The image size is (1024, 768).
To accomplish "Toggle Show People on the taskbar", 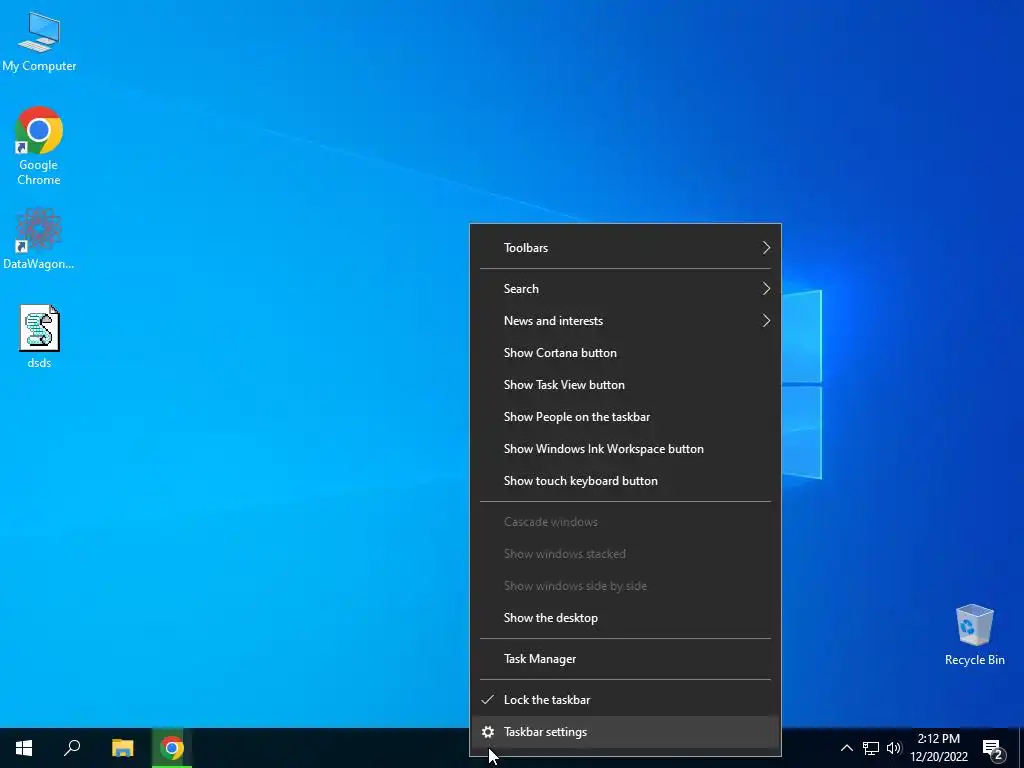I will click(x=625, y=417).
